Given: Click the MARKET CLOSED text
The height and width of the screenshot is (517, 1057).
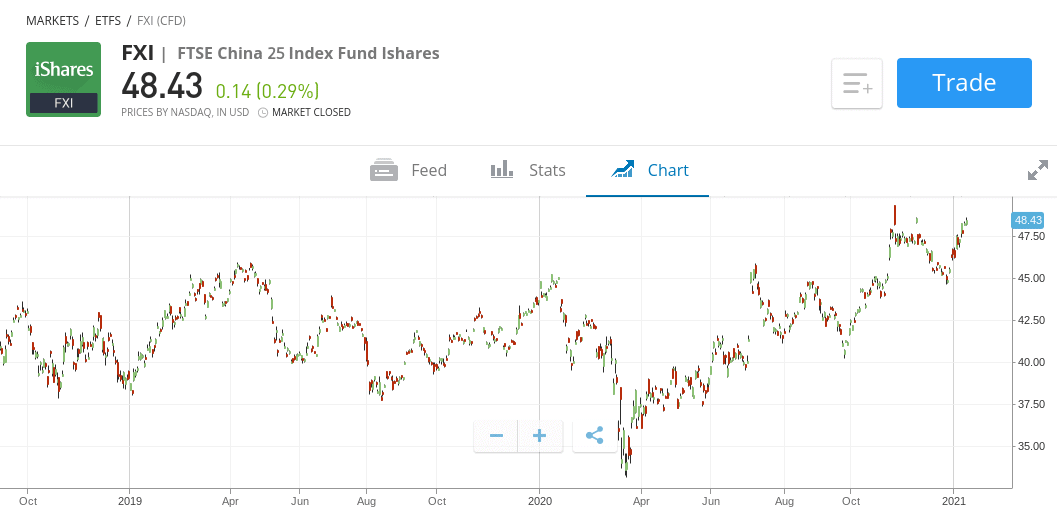Looking at the screenshot, I should coord(311,113).
